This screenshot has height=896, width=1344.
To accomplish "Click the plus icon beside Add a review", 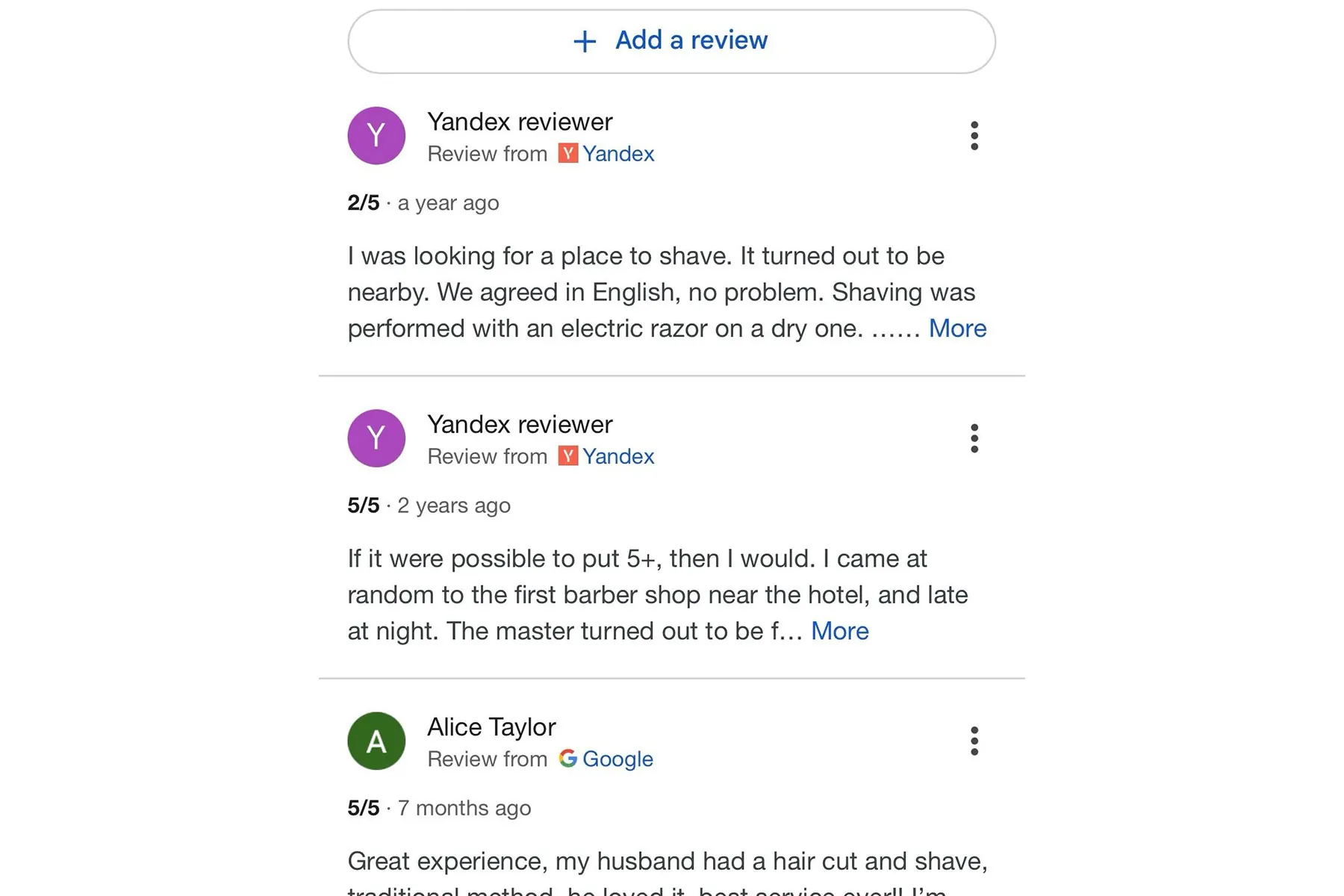I will coord(585,41).
